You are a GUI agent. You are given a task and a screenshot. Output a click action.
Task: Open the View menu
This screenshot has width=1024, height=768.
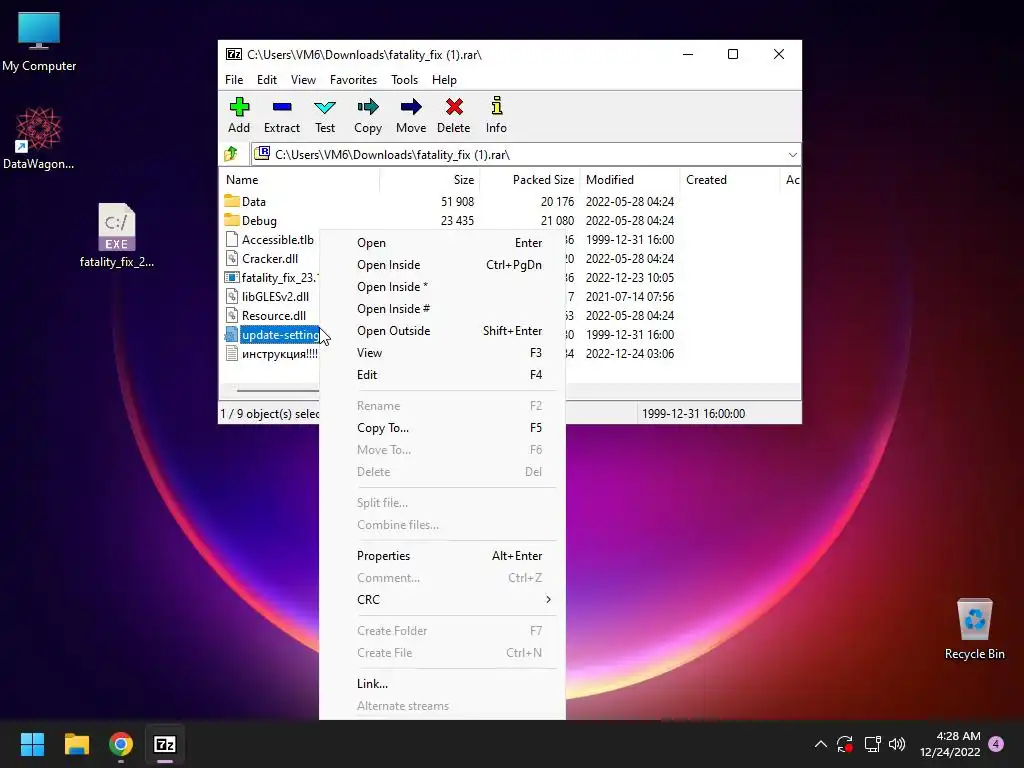pyautogui.click(x=303, y=80)
